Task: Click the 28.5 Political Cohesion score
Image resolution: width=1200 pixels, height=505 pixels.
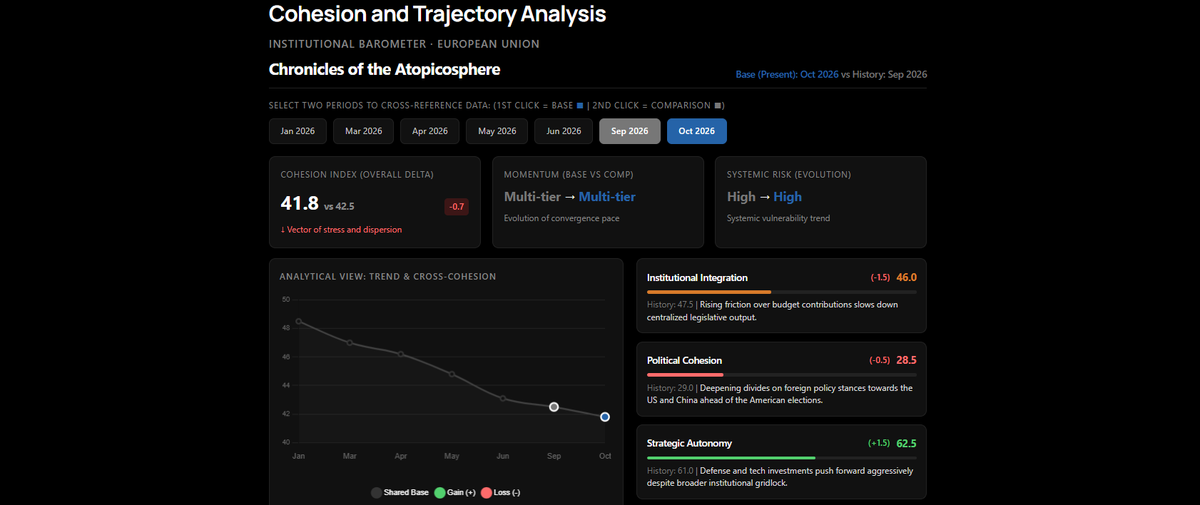Action: [907, 360]
